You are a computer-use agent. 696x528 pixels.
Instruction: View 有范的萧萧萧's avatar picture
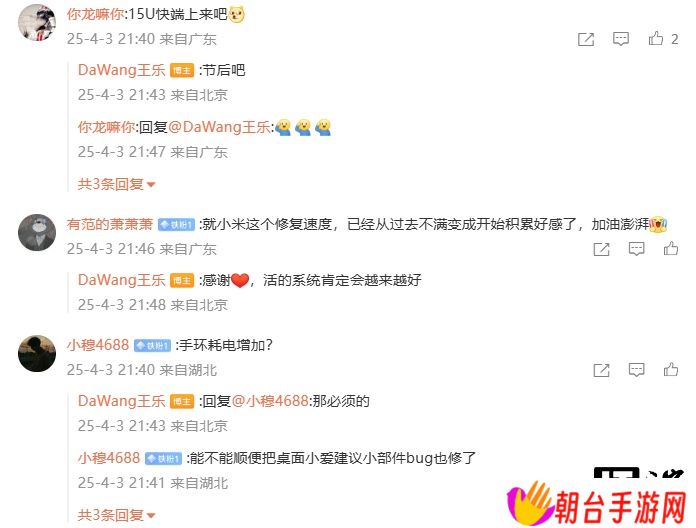click(x=37, y=232)
